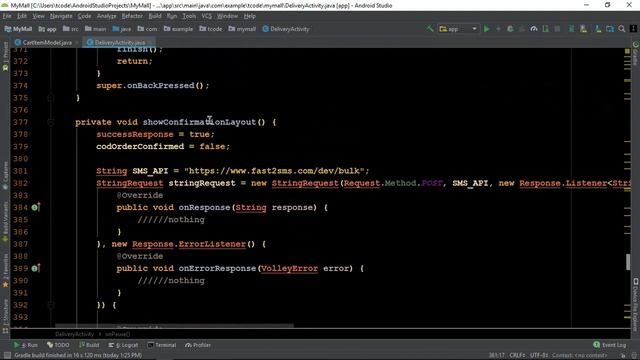Click the mymall folder breadcrumb

coord(242,29)
